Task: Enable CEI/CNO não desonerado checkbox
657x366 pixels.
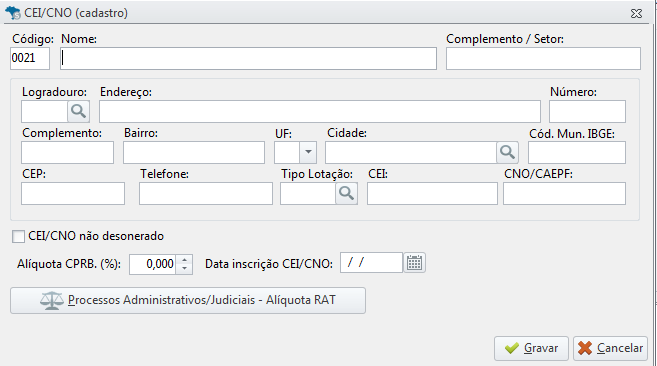Action: click(18, 236)
